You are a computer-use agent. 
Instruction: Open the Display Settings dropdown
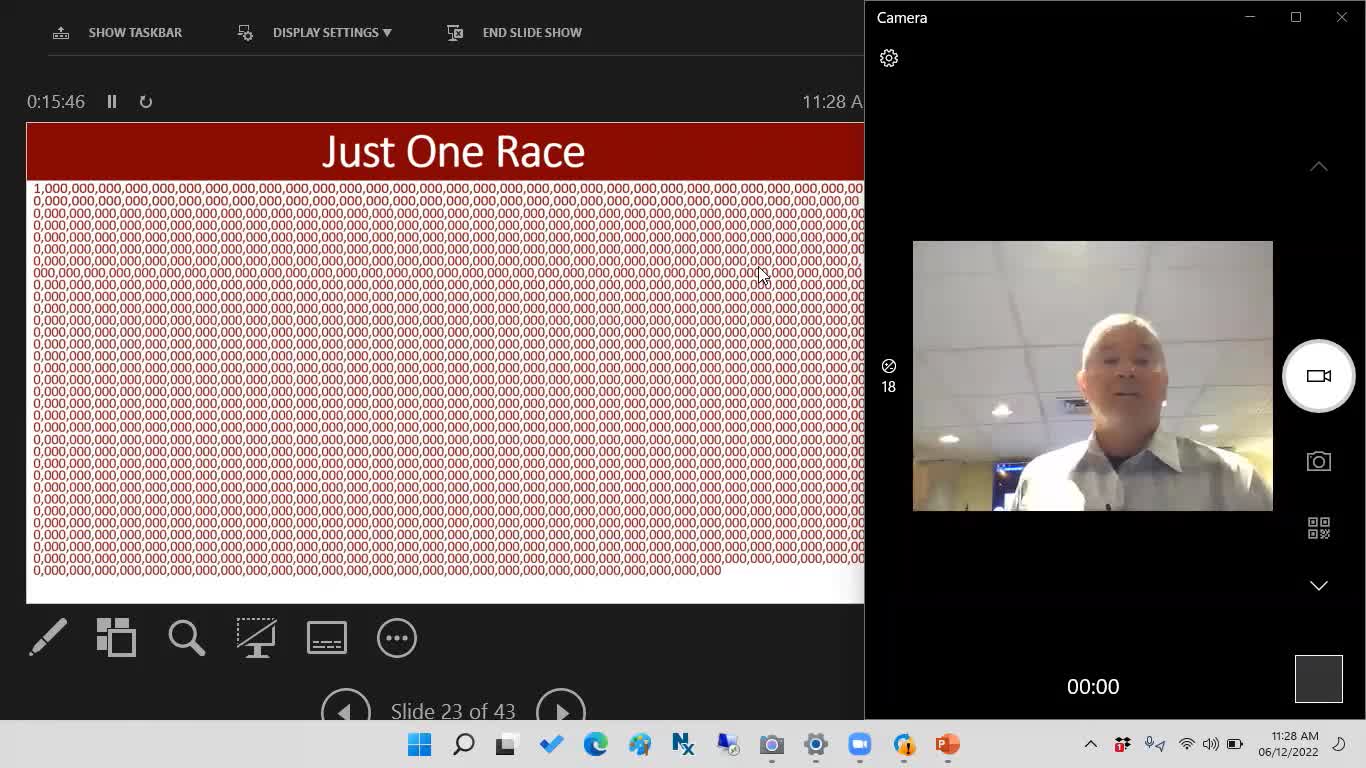[x=314, y=32]
